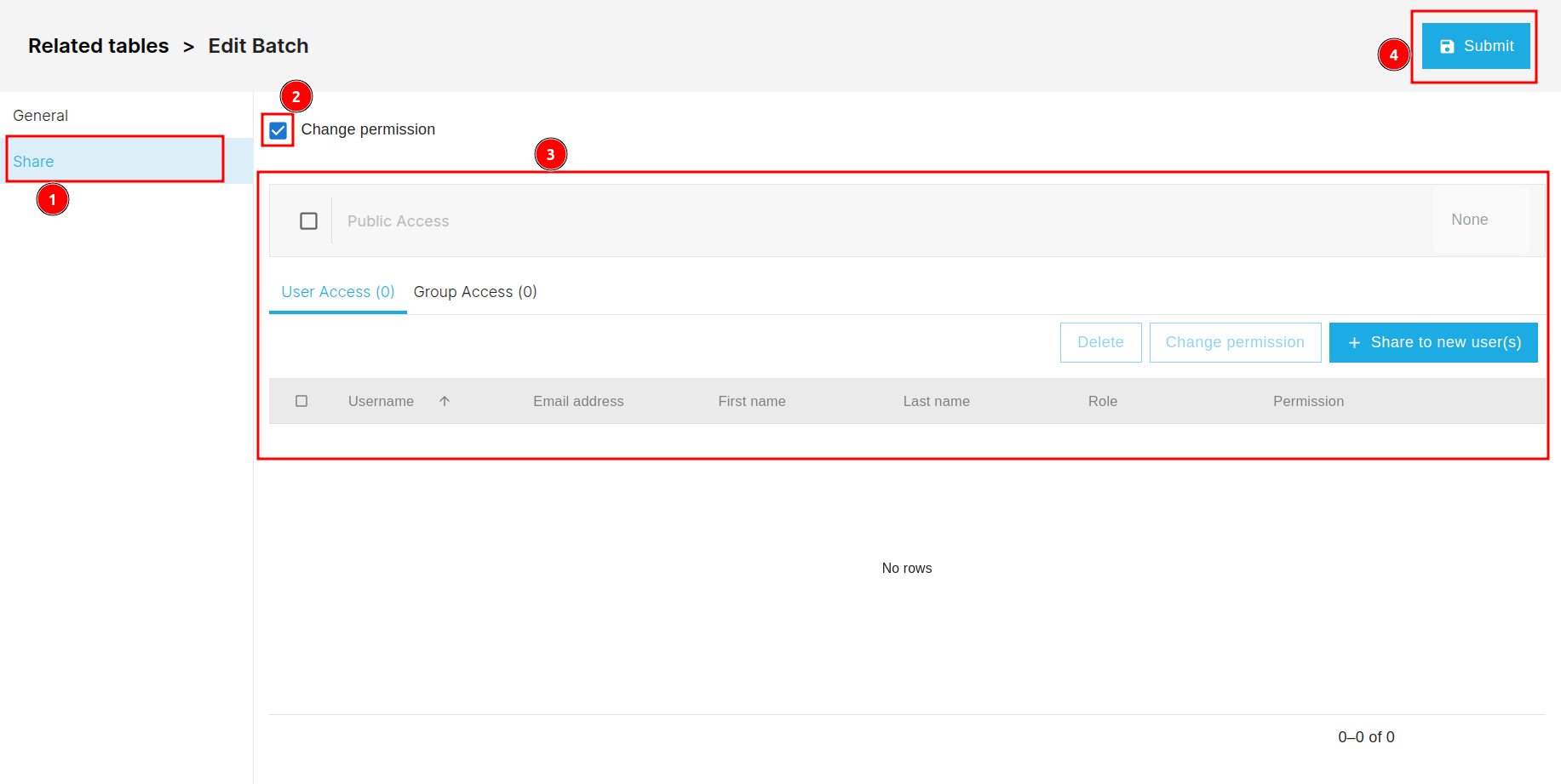Click the Role column header
1561x784 pixels.
pos(1103,401)
